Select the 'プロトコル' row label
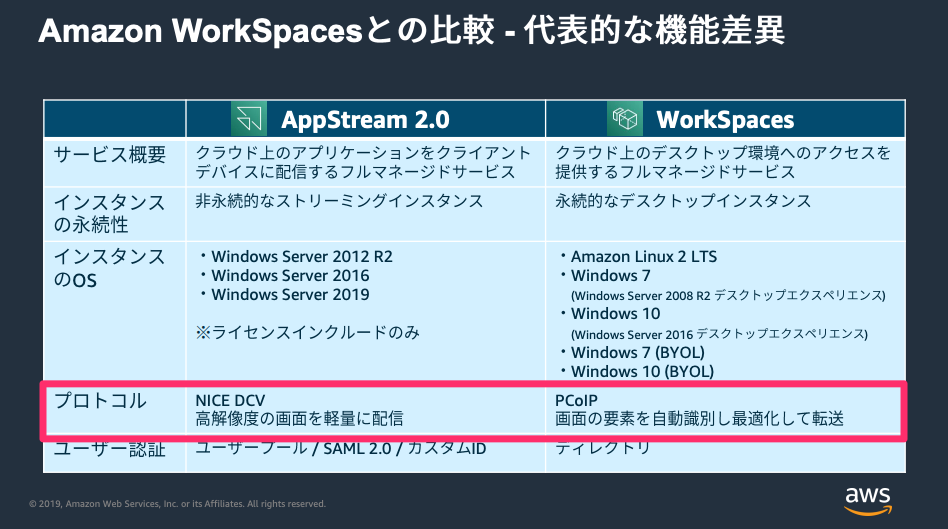Viewport: 948px width, 529px height. pos(100,401)
